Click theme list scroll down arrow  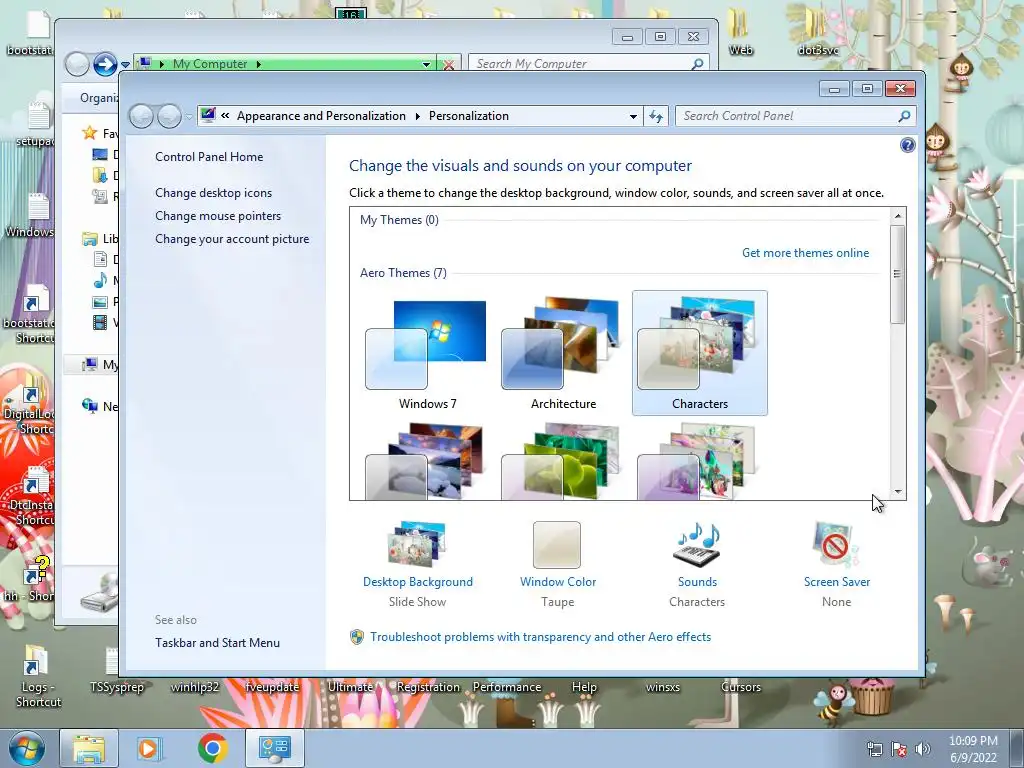(x=897, y=491)
